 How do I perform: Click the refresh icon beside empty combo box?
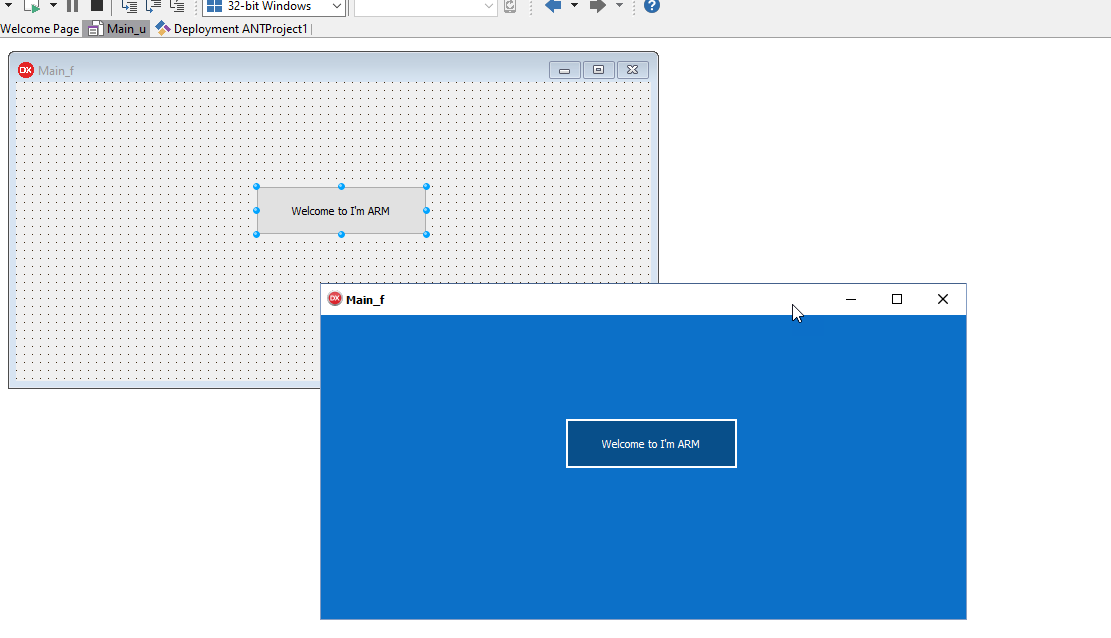coord(510,7)
